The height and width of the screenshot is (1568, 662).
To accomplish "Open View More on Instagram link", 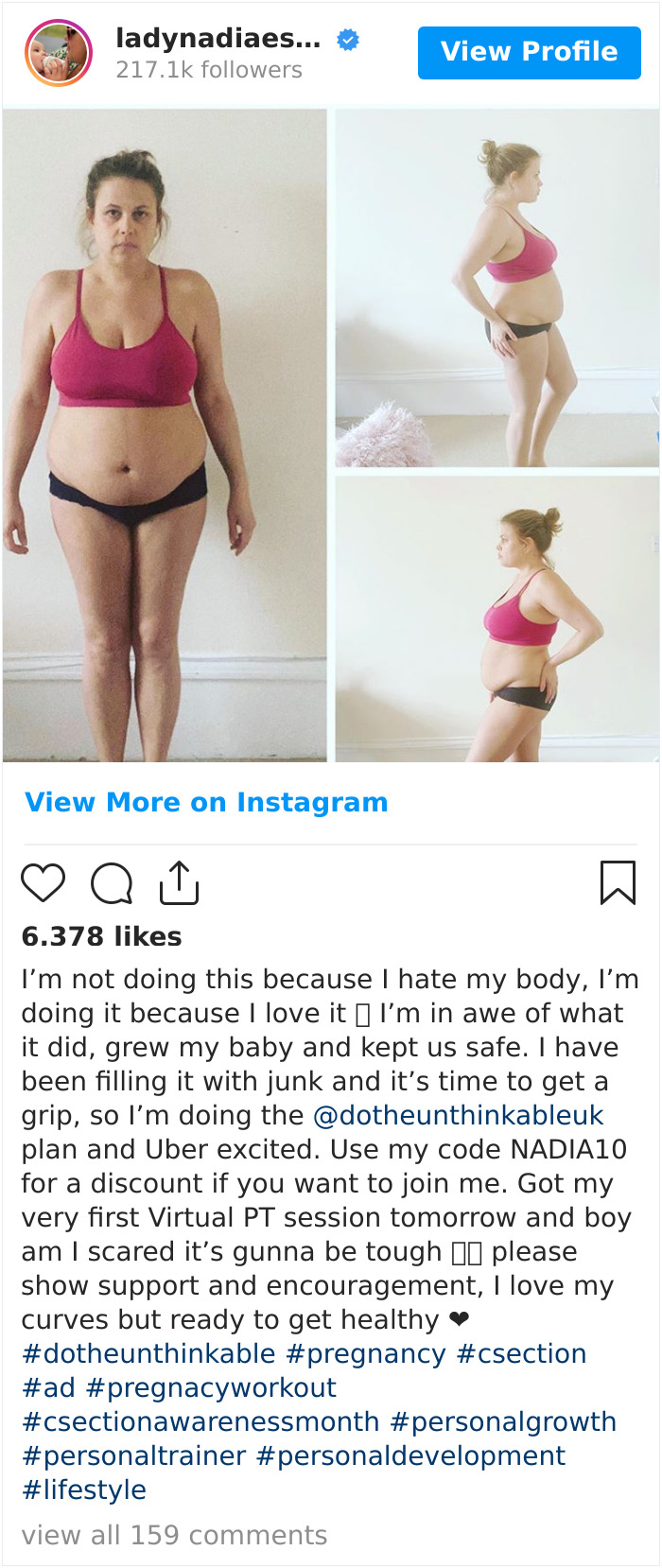I will click(206, 802).
